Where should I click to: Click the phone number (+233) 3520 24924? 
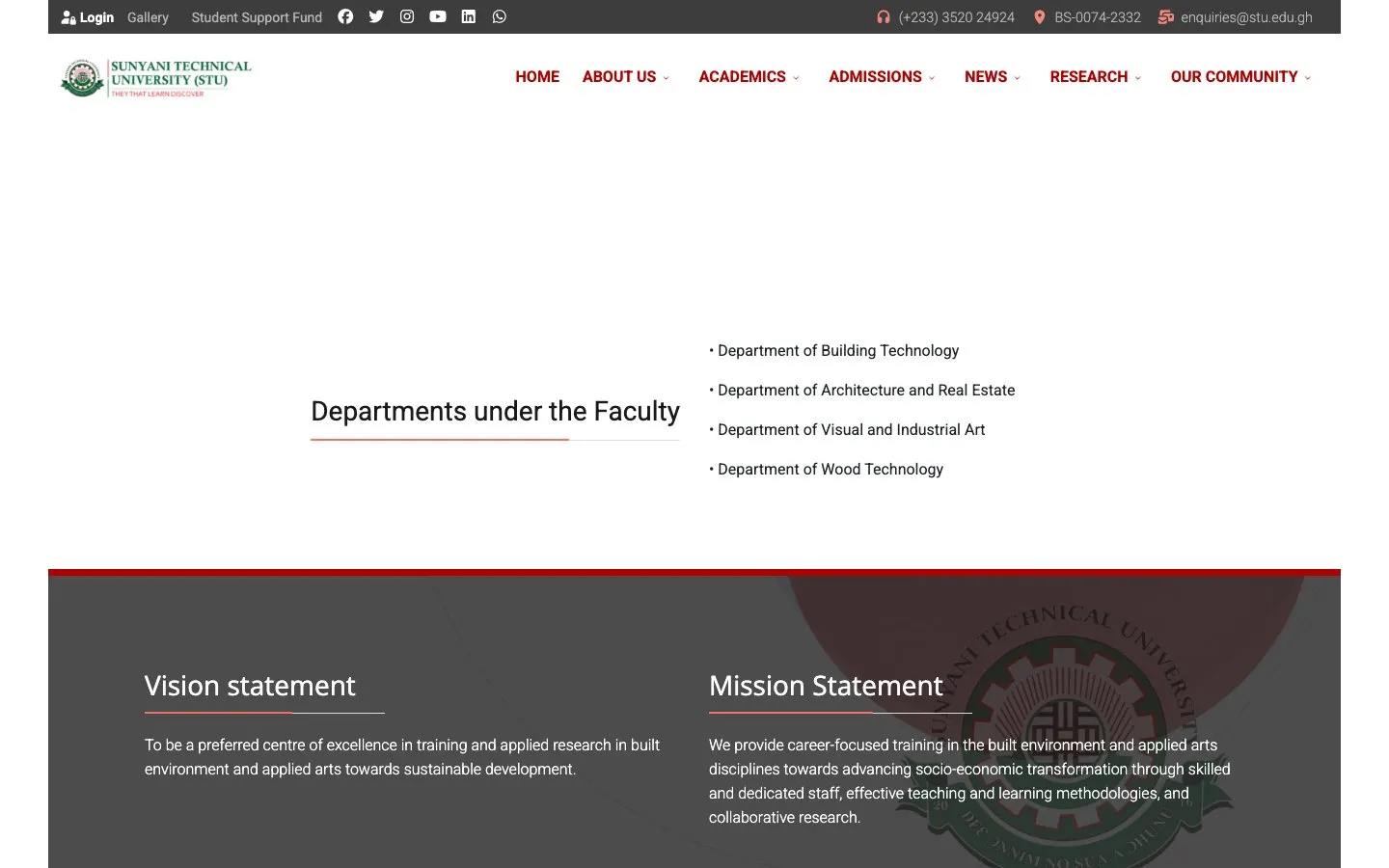coord(956,17)
